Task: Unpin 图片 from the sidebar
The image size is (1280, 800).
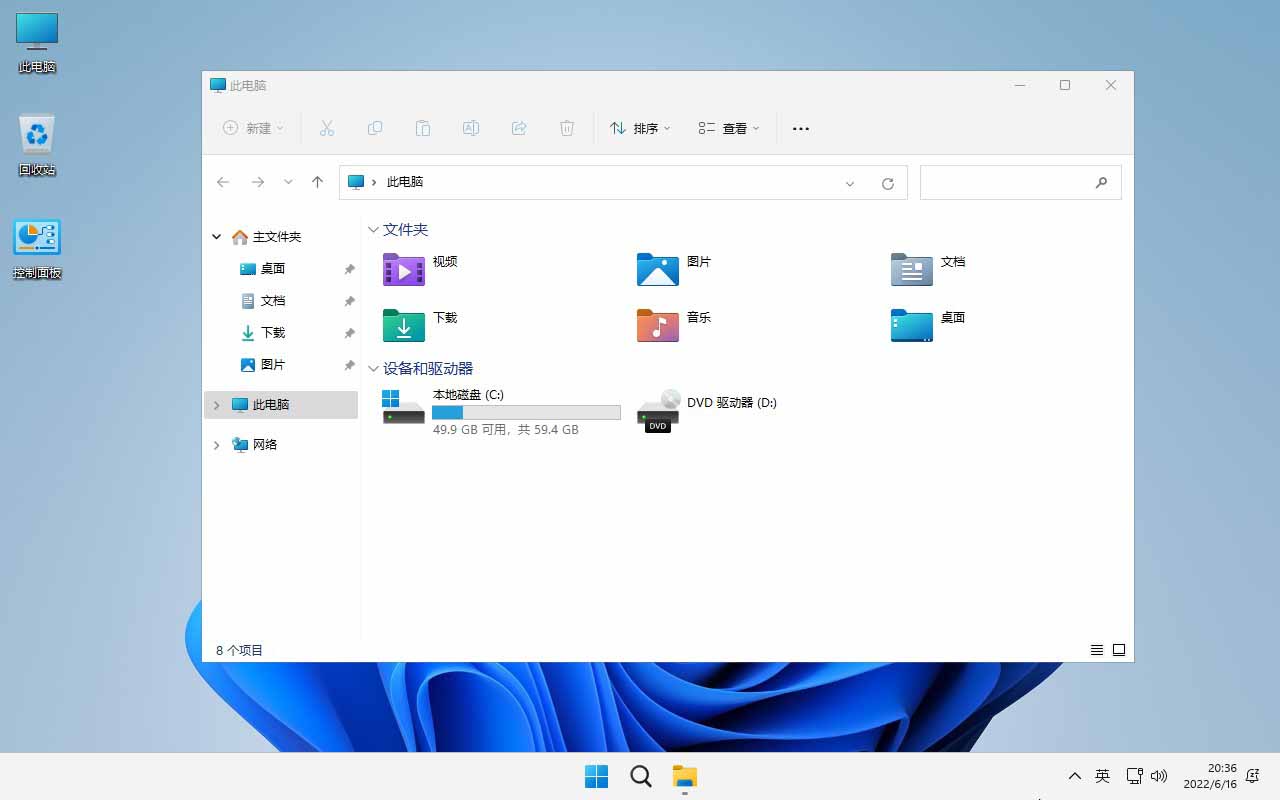Action: click(x=349, y=364)
